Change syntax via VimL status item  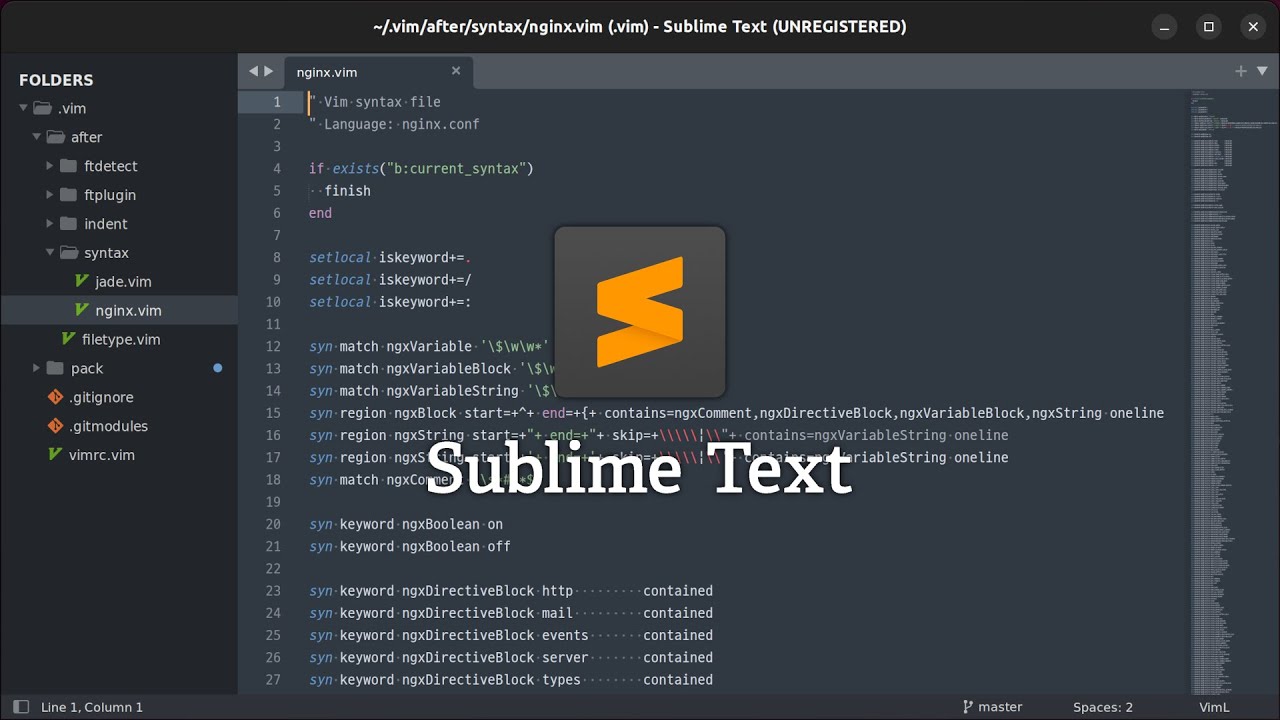[x=1214, y=707]
